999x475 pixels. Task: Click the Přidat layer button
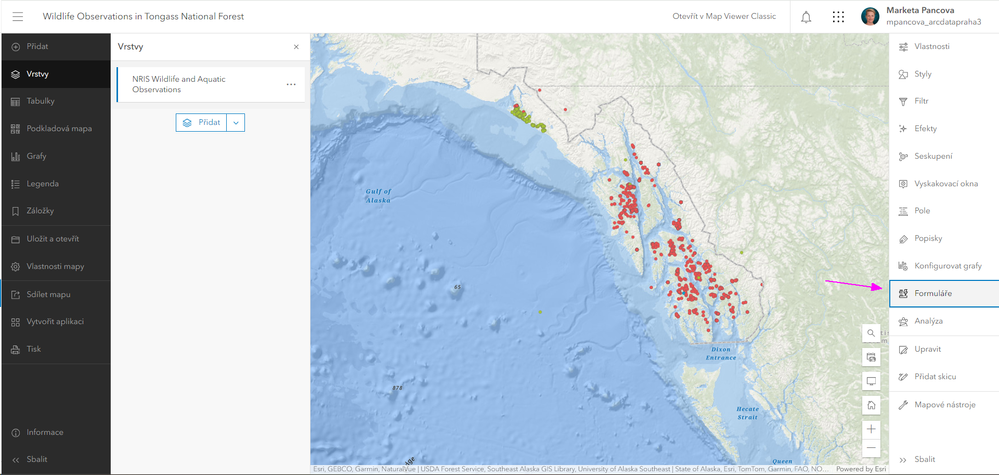201,122
